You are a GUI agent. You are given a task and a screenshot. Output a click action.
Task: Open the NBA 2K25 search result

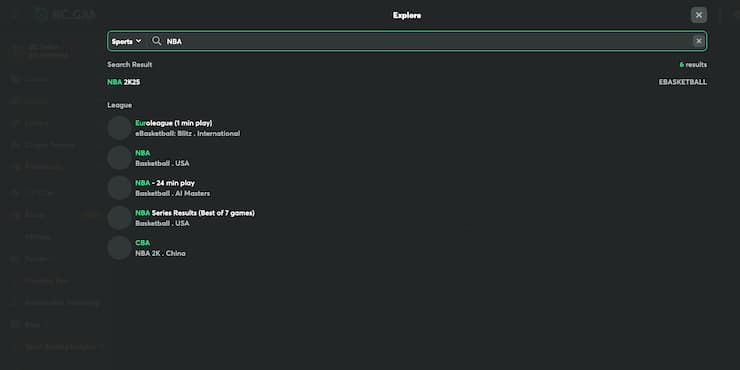124,82
